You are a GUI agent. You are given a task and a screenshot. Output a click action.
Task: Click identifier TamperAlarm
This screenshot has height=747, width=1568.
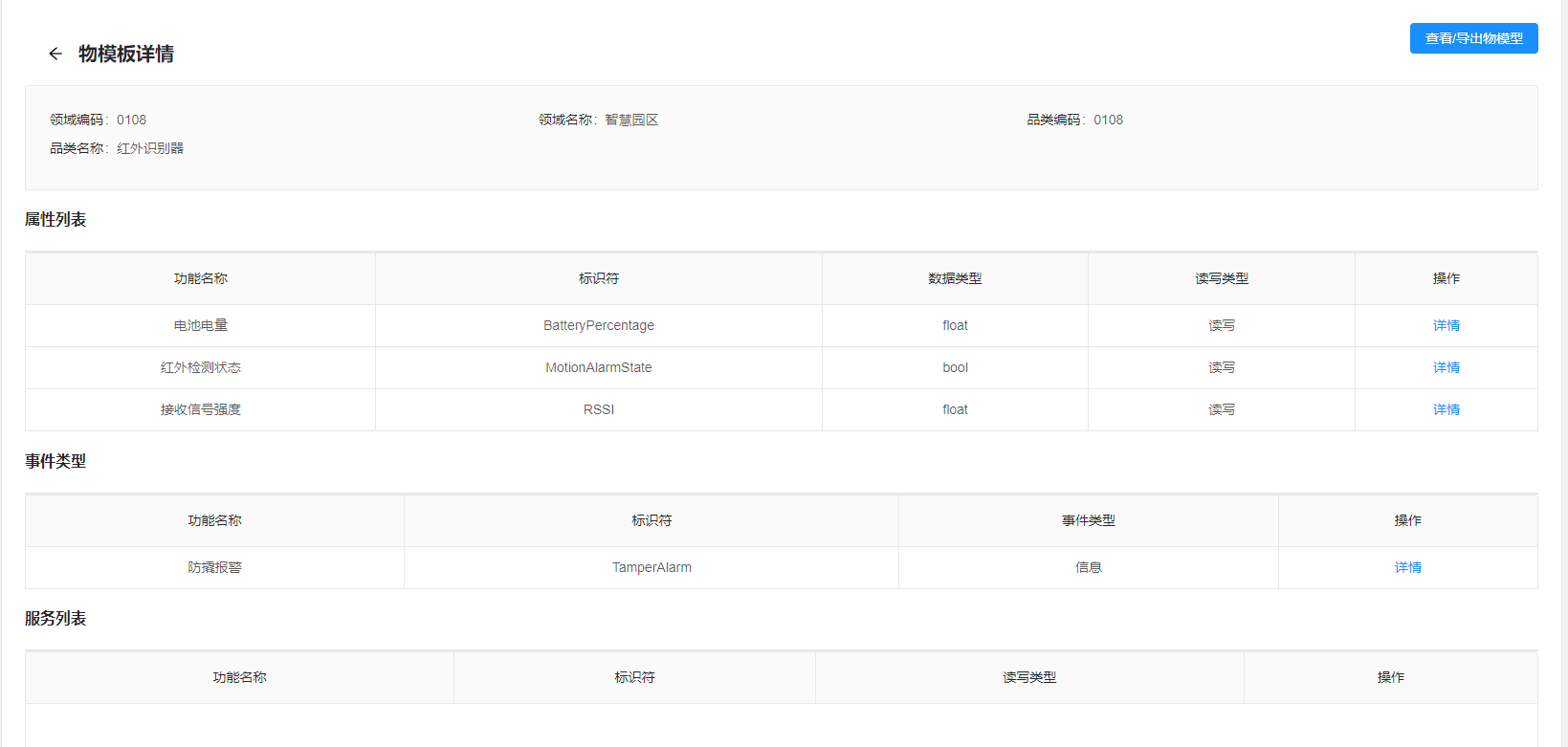click(x=651, y=567)
